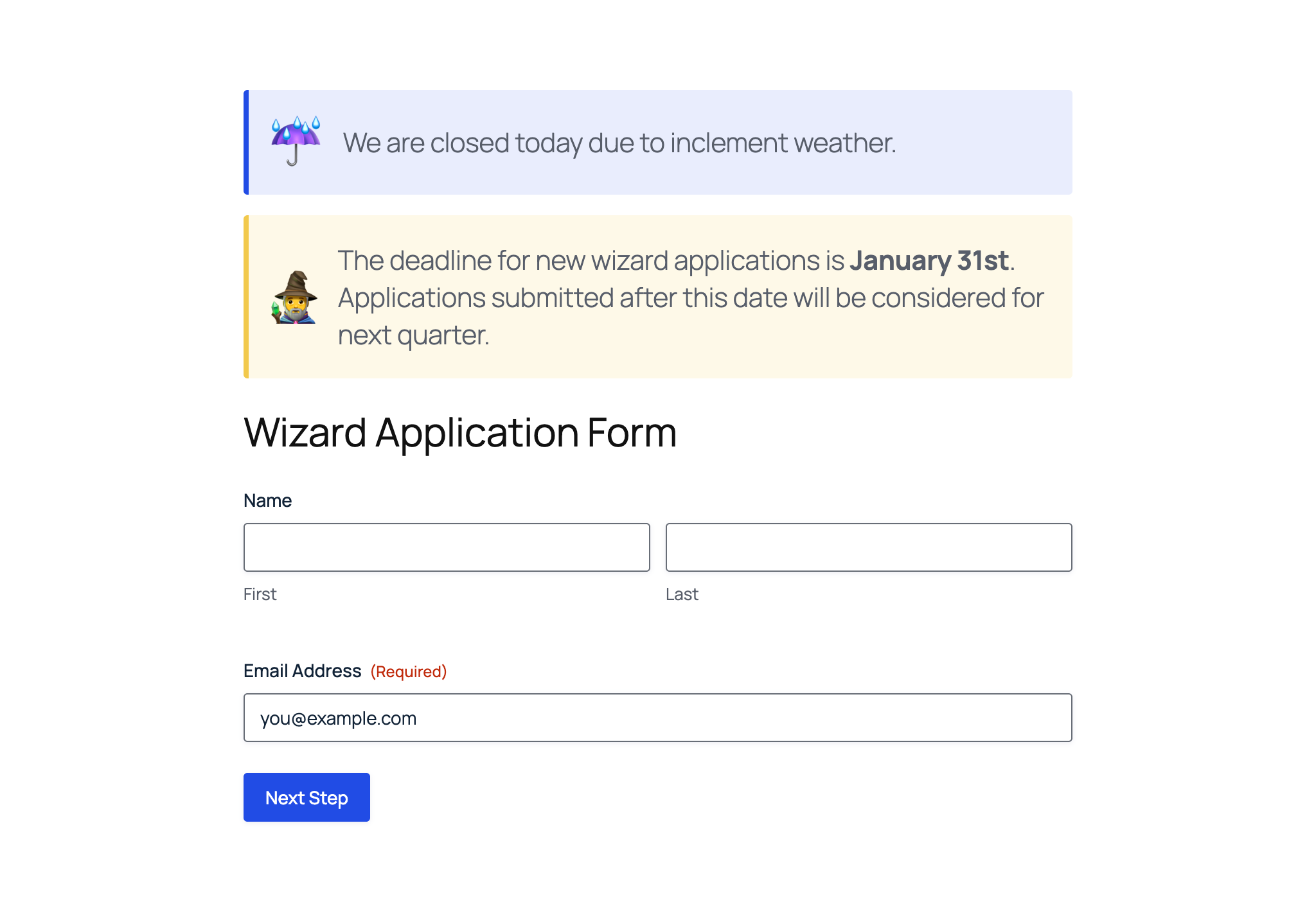The image size is (1316, 911).
Task: Click the bold "January 31st" date
Action: (929, 260)
